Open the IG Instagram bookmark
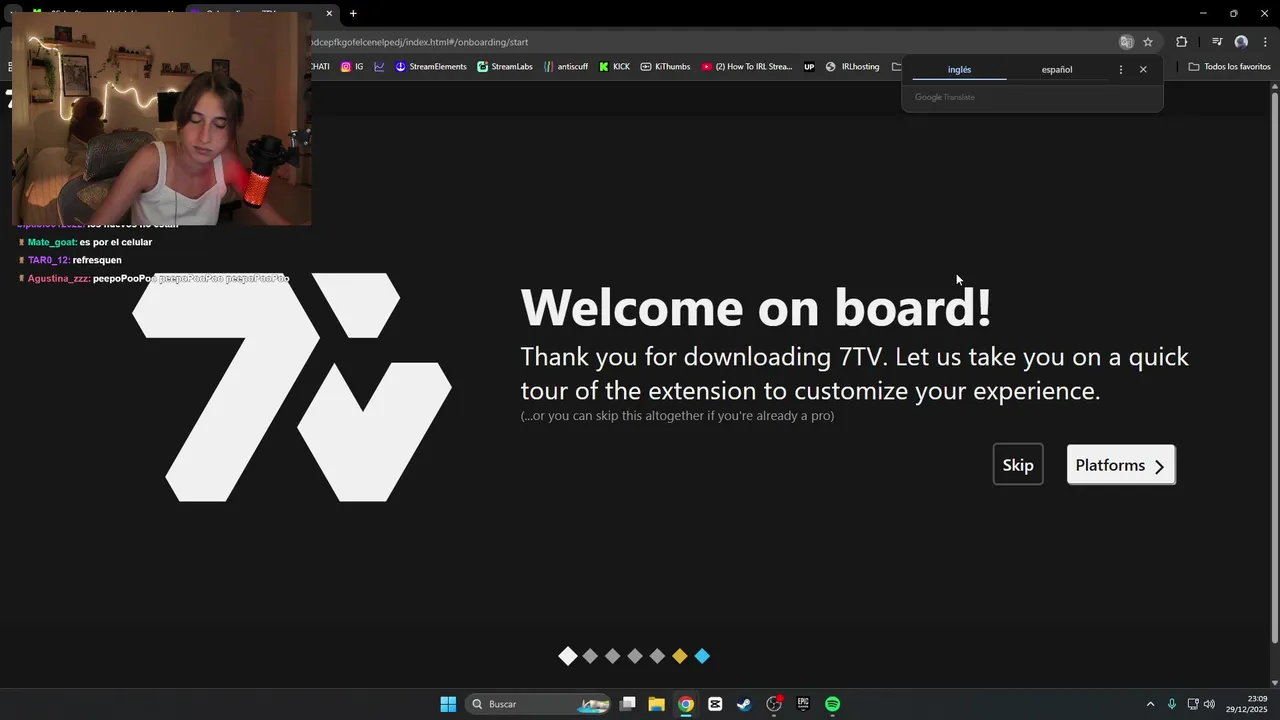The width and height of the screenshot is (1280, 720). pos(352,67)
